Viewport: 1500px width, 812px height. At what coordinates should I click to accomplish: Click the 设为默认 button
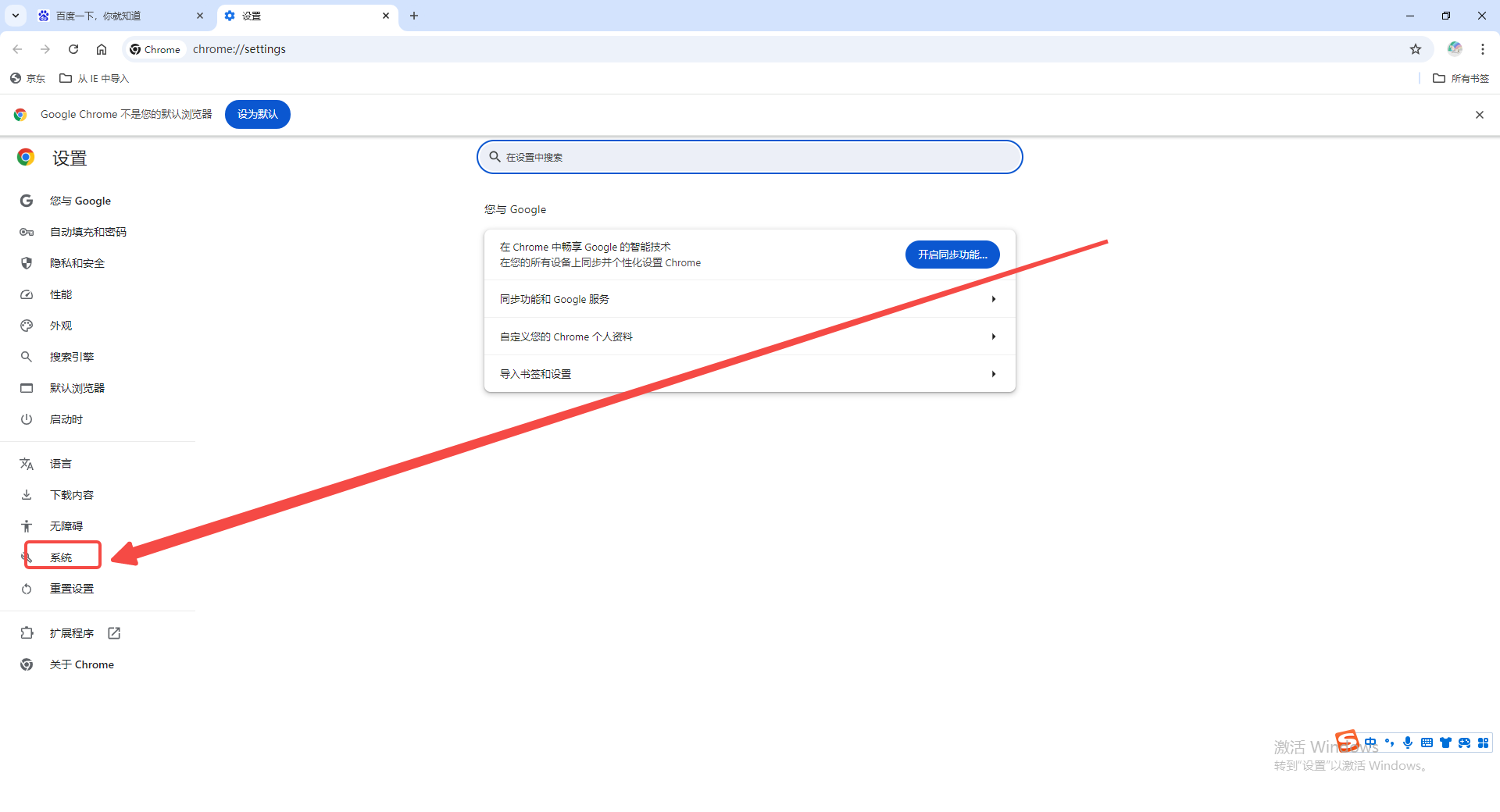(x=258, y=114)
